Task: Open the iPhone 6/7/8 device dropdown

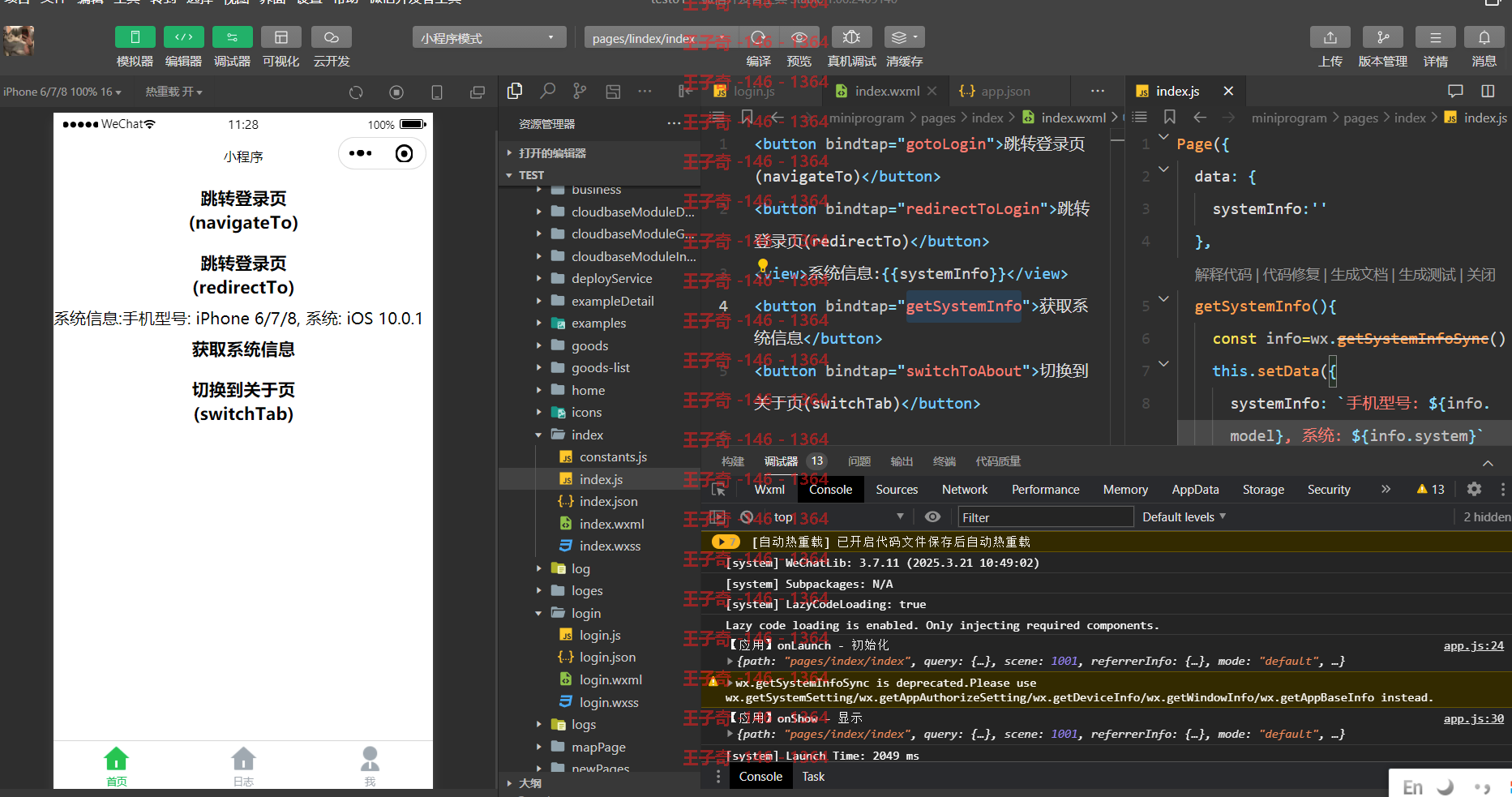Action: (62, 92)
